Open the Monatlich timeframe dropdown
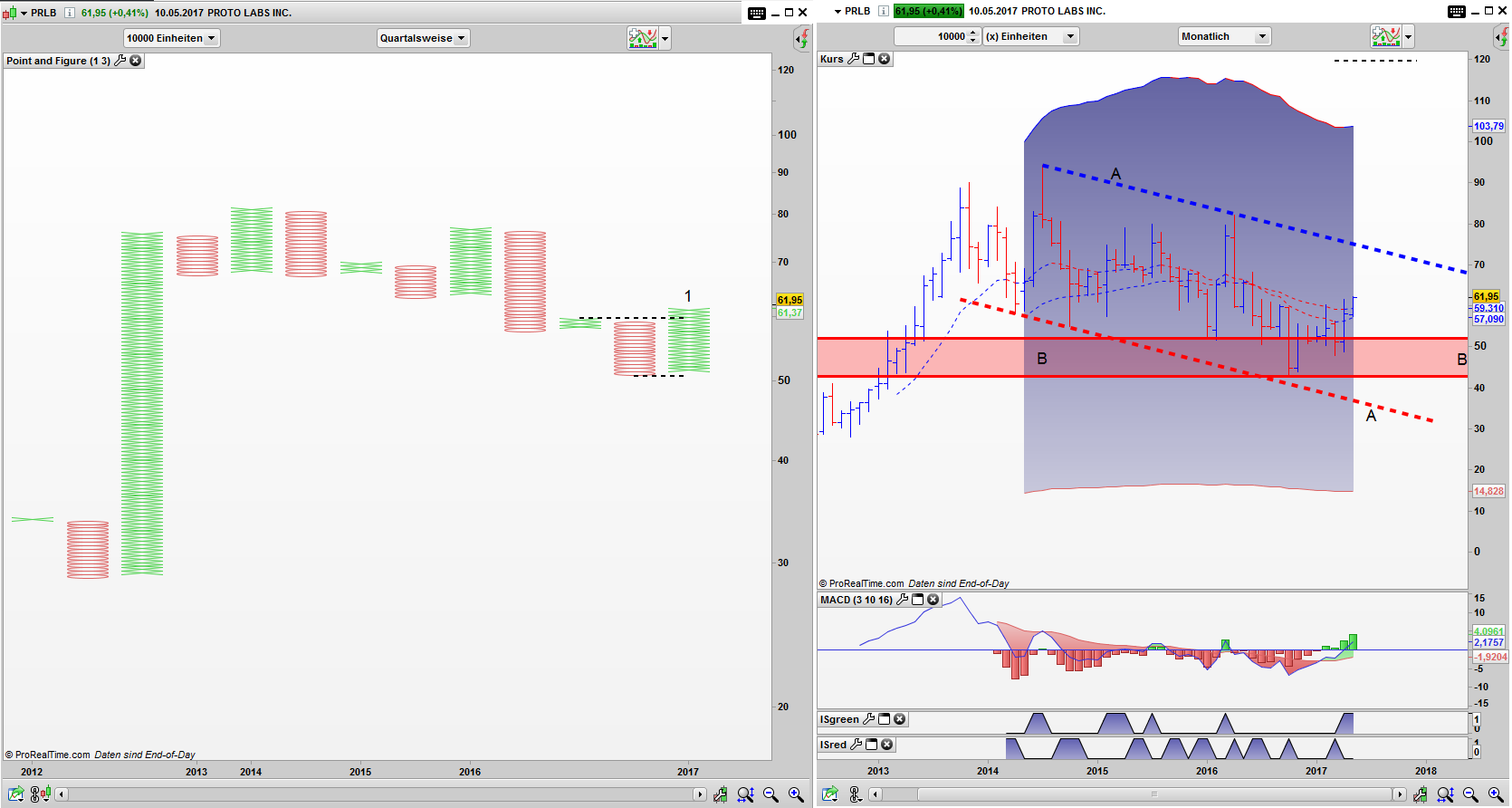1512x808 pixels. (1224, 36)
